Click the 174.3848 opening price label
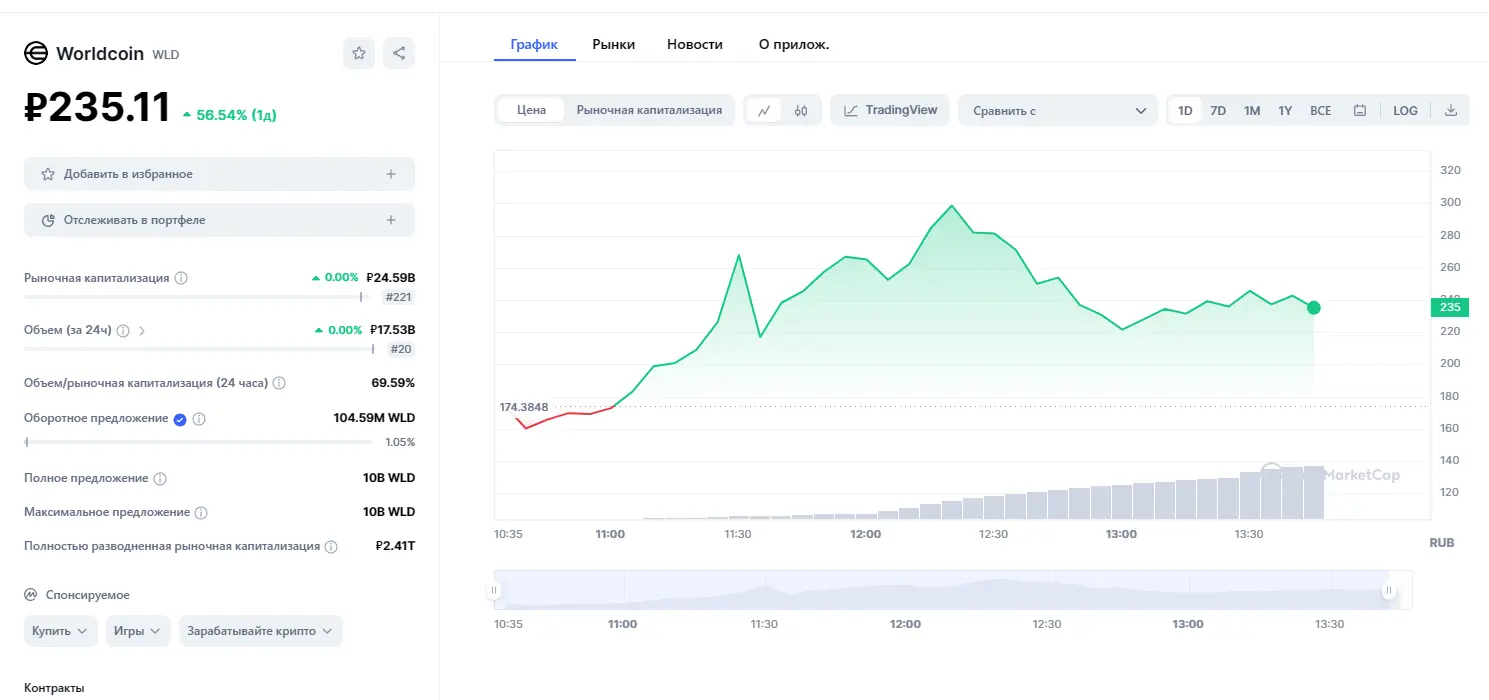Image resolution: width=1489 pixels, height=700 pixels. coord(524,407)
